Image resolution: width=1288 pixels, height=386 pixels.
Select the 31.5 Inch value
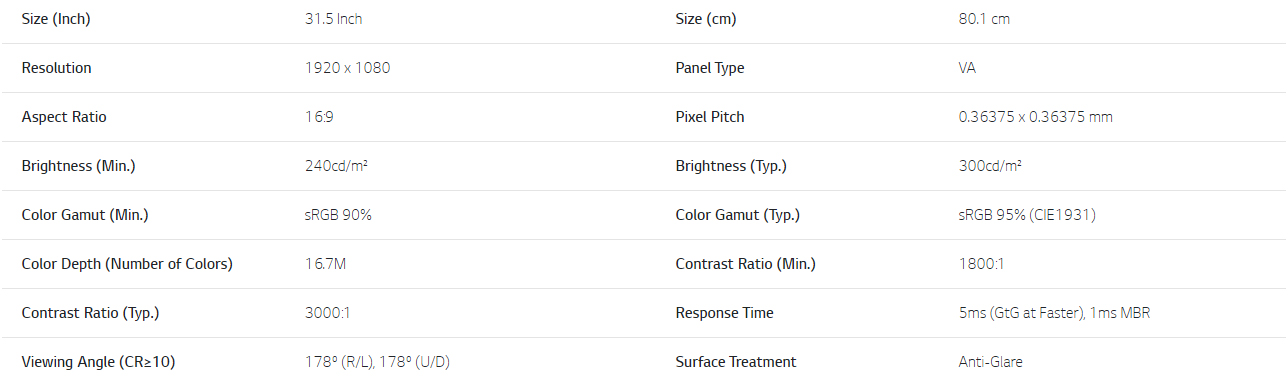pyautogui.click(x=333, y=19)
